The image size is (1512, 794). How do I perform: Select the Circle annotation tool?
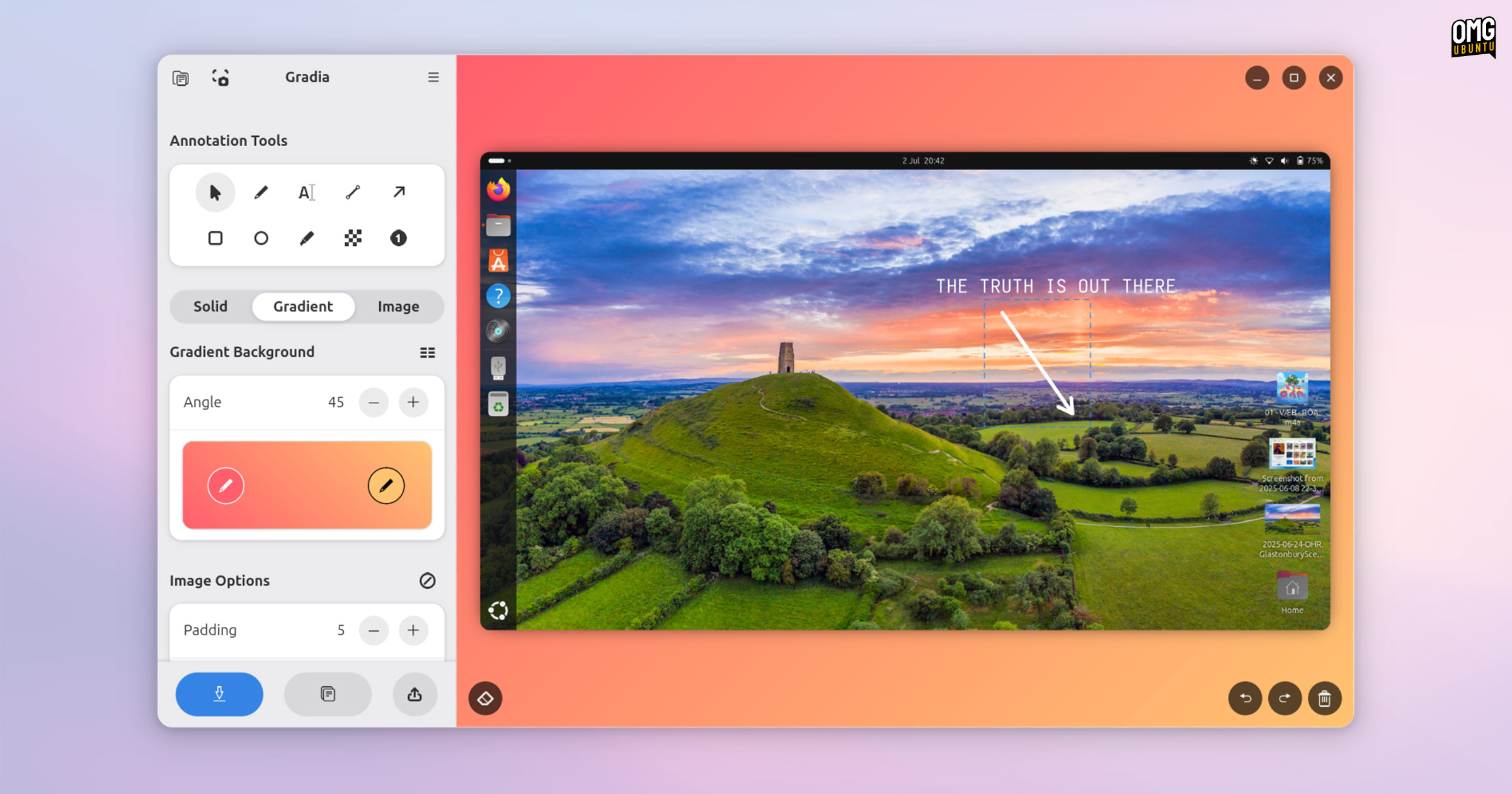[x=261, y=238]
